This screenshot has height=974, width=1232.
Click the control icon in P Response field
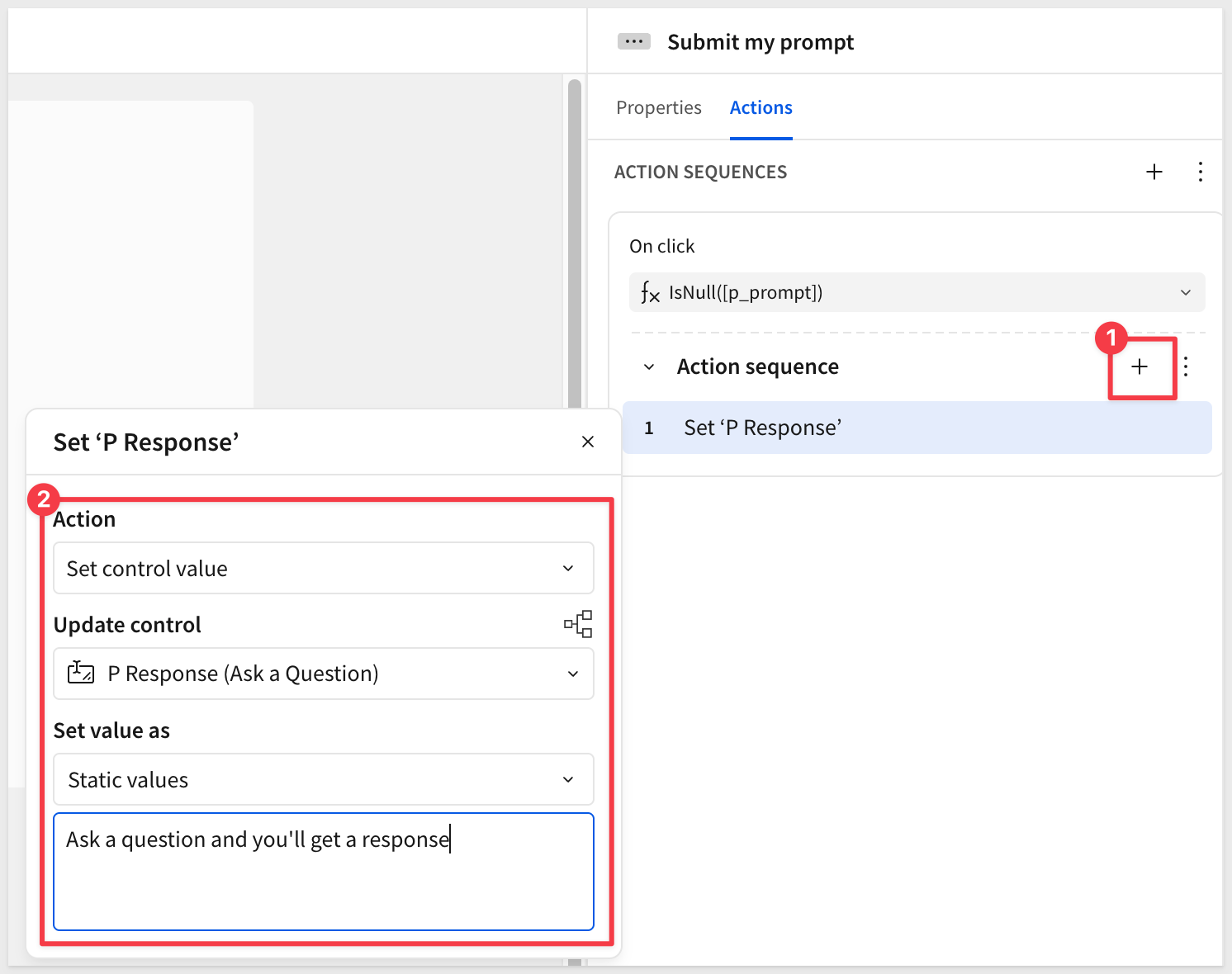tap(81, 673)
